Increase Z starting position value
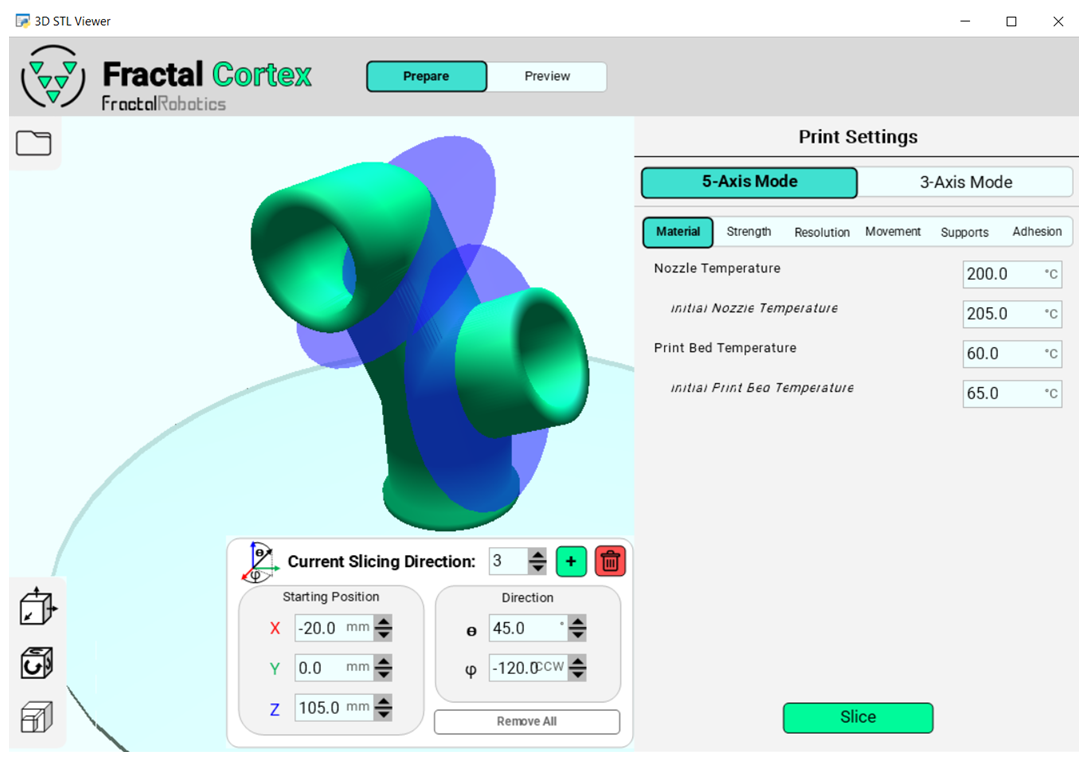Viewport: 1088px width, 761px height. [x=383, y=701]
